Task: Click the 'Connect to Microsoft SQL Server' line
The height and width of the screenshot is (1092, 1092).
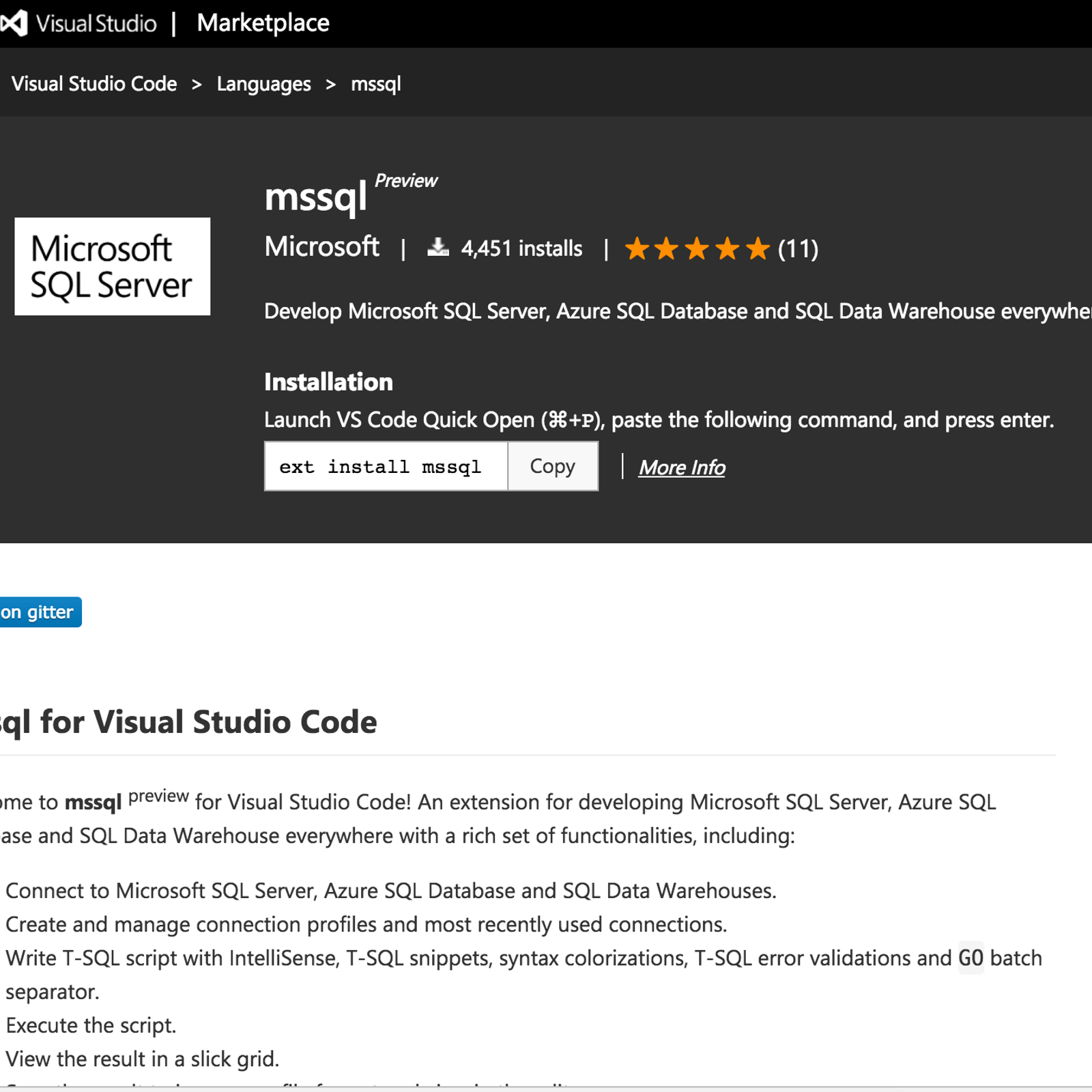Action: pos(391,891)
